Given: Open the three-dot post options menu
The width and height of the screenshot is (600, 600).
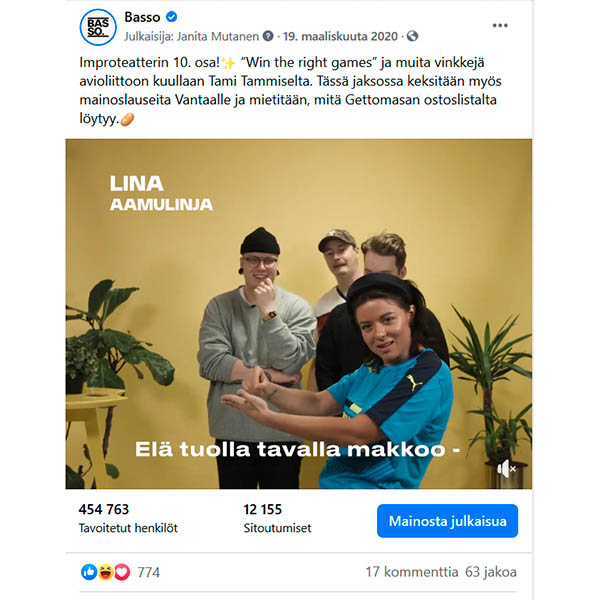Looking at the screenshot, I should pyautogui.click(x=500, y=26).
